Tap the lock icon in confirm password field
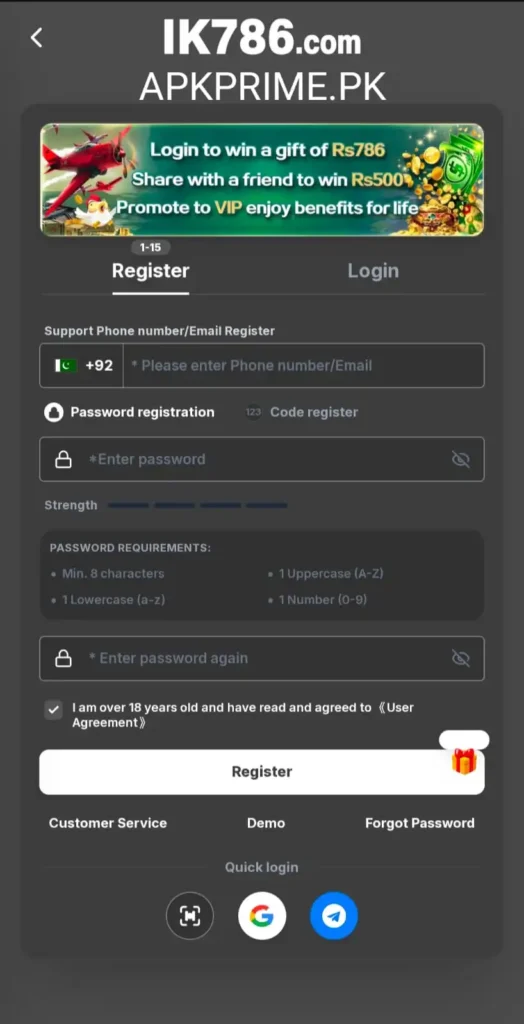 (63, 658)
